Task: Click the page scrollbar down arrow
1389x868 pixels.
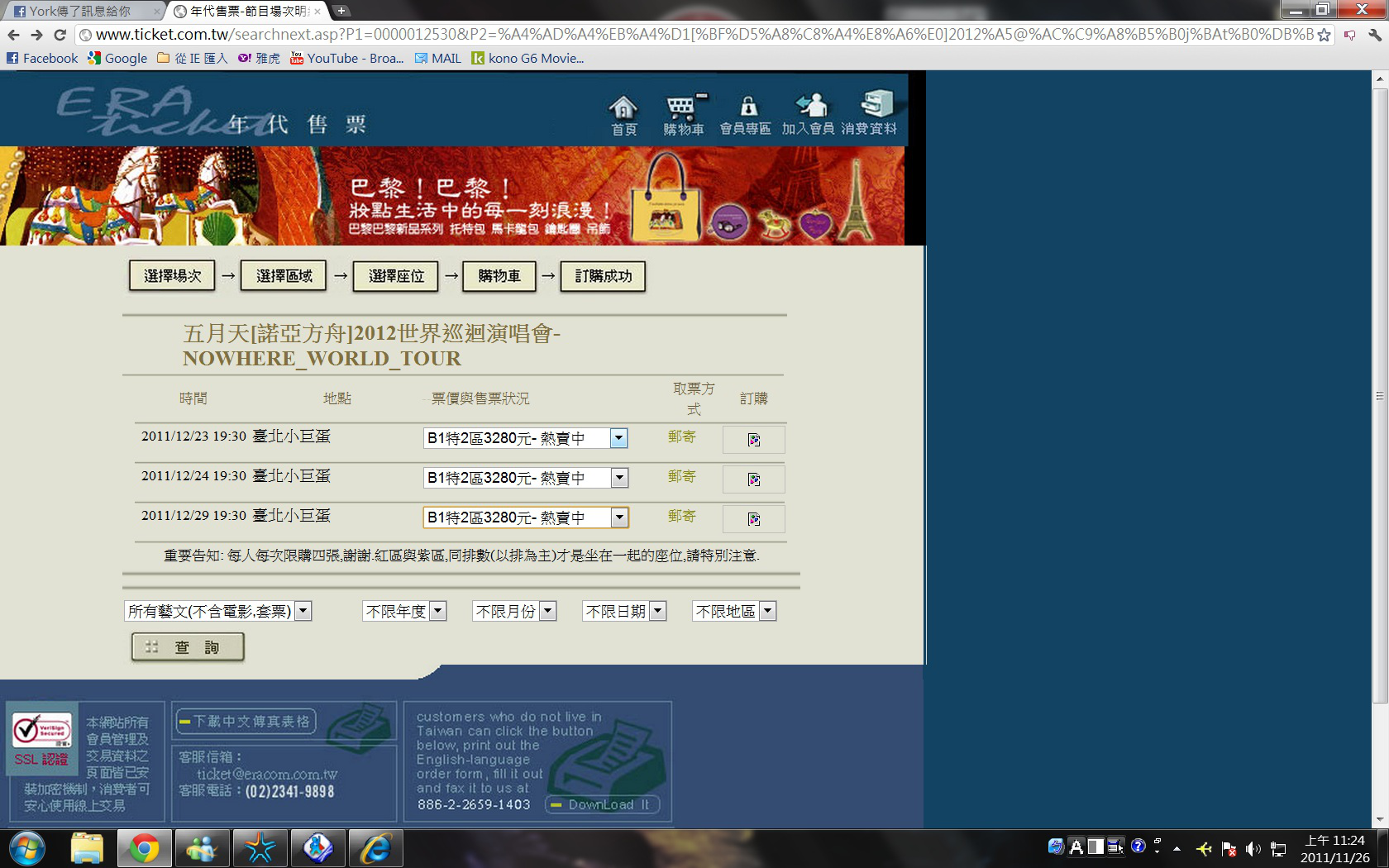Action: pos(1379,820)
